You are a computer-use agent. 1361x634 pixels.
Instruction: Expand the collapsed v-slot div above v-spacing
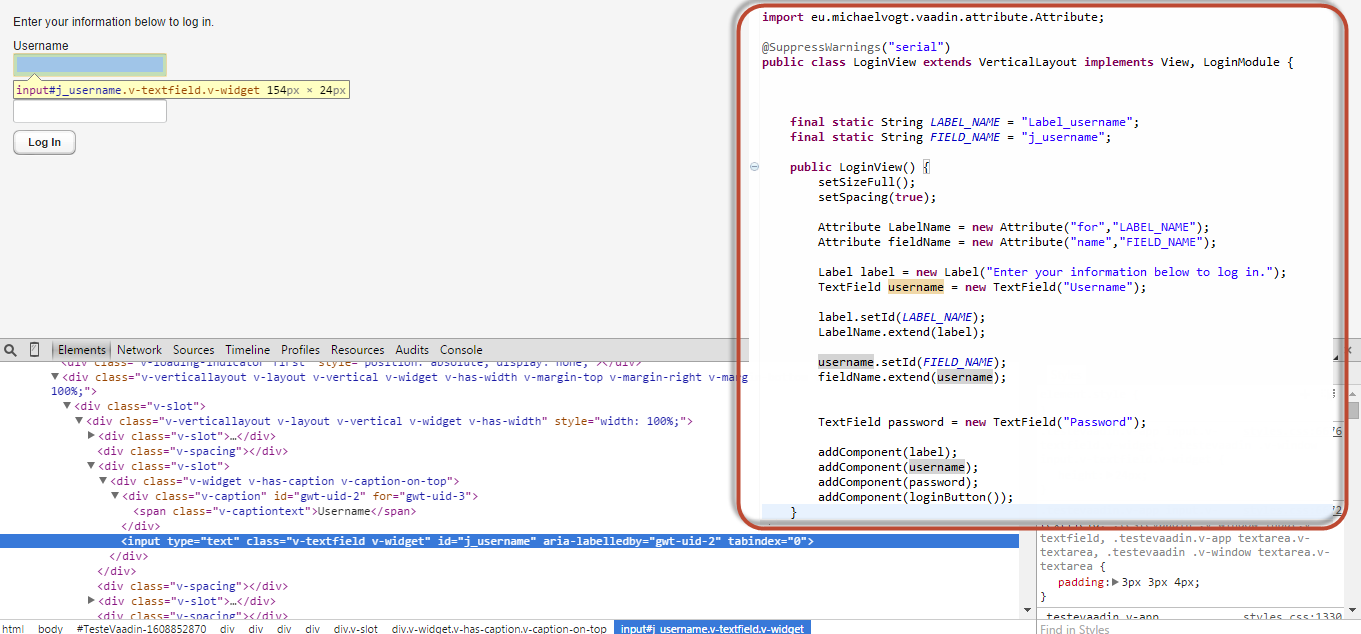[92, 436]
